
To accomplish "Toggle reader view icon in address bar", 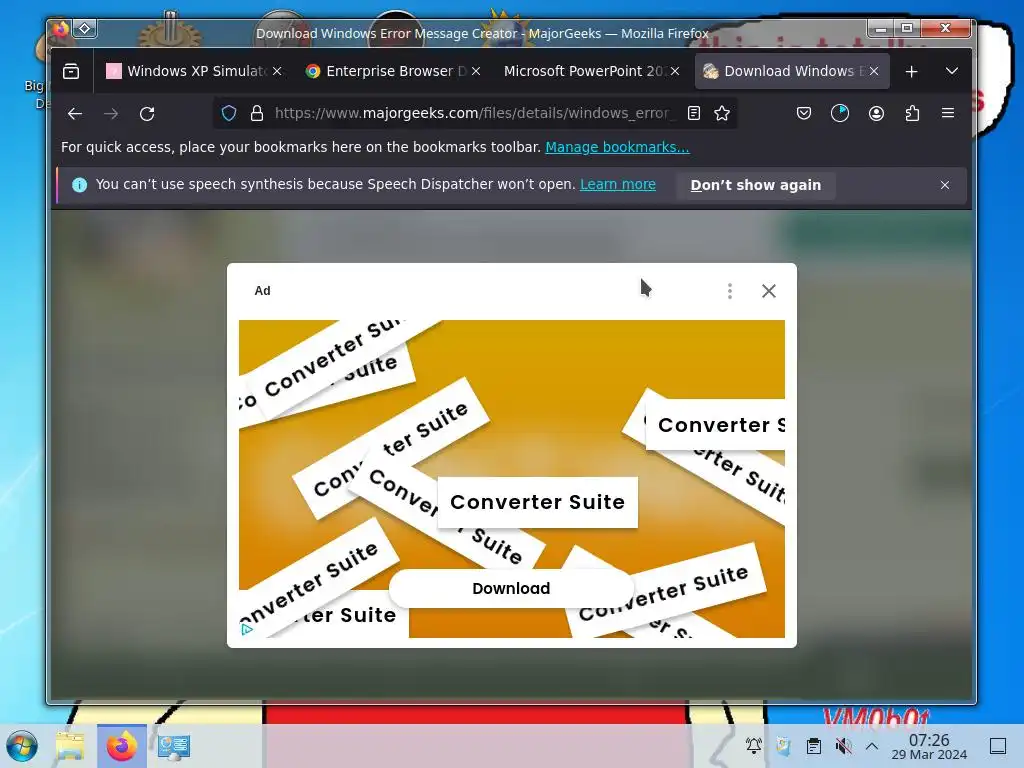I will 694,114.
